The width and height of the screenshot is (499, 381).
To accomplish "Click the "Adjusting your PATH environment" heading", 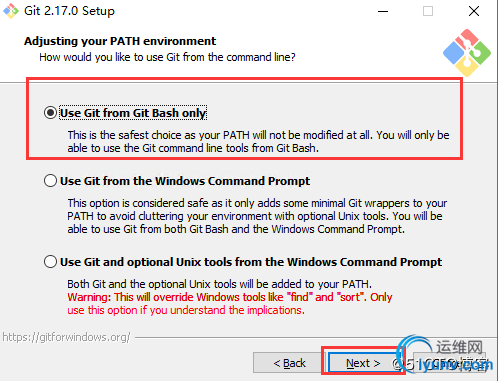I will click(120, 41).
